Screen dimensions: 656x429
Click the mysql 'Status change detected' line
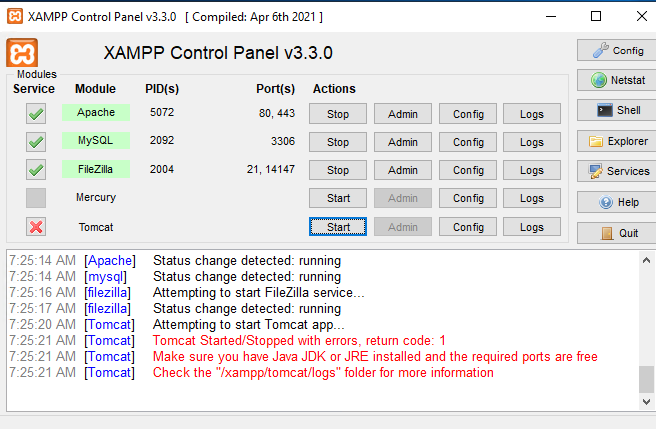[x=247, y=276]
